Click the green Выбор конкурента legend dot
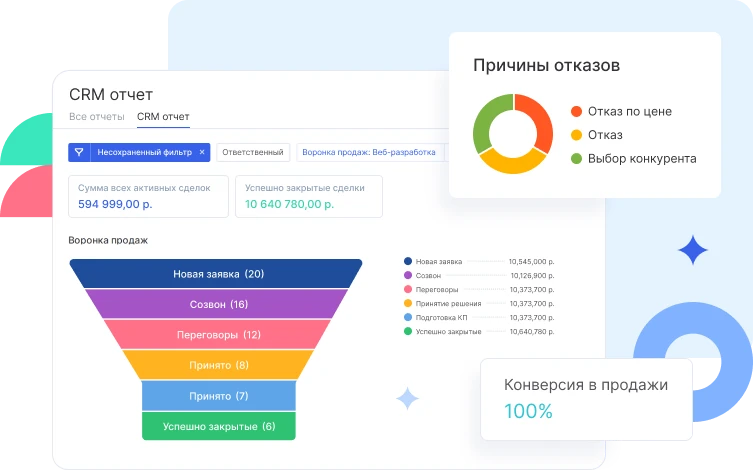The height and width of the screenshot is (470, 753). (576, 159)
